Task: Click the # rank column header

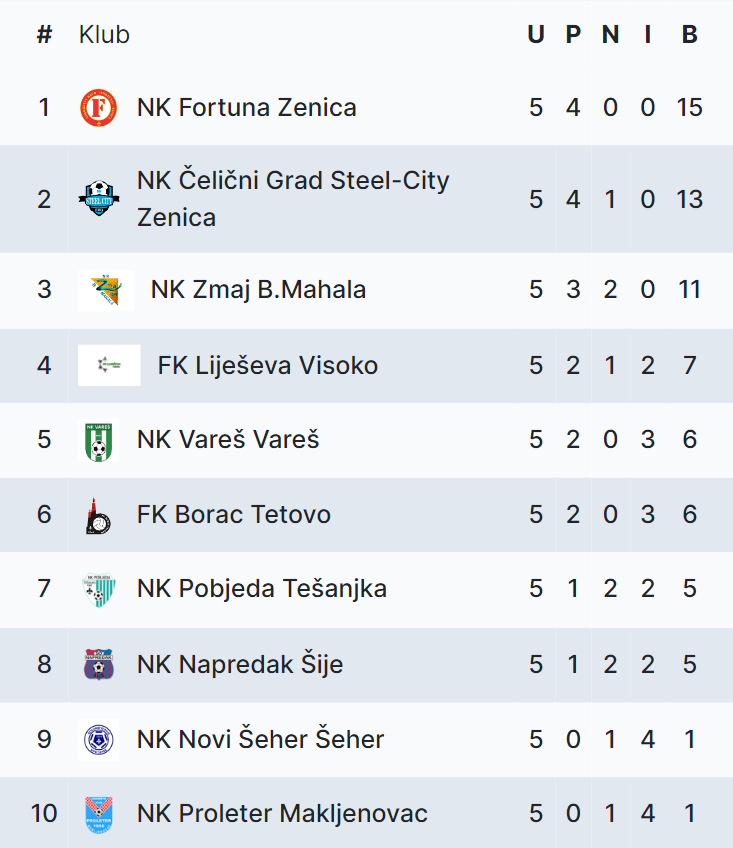Action: [44, 35]
